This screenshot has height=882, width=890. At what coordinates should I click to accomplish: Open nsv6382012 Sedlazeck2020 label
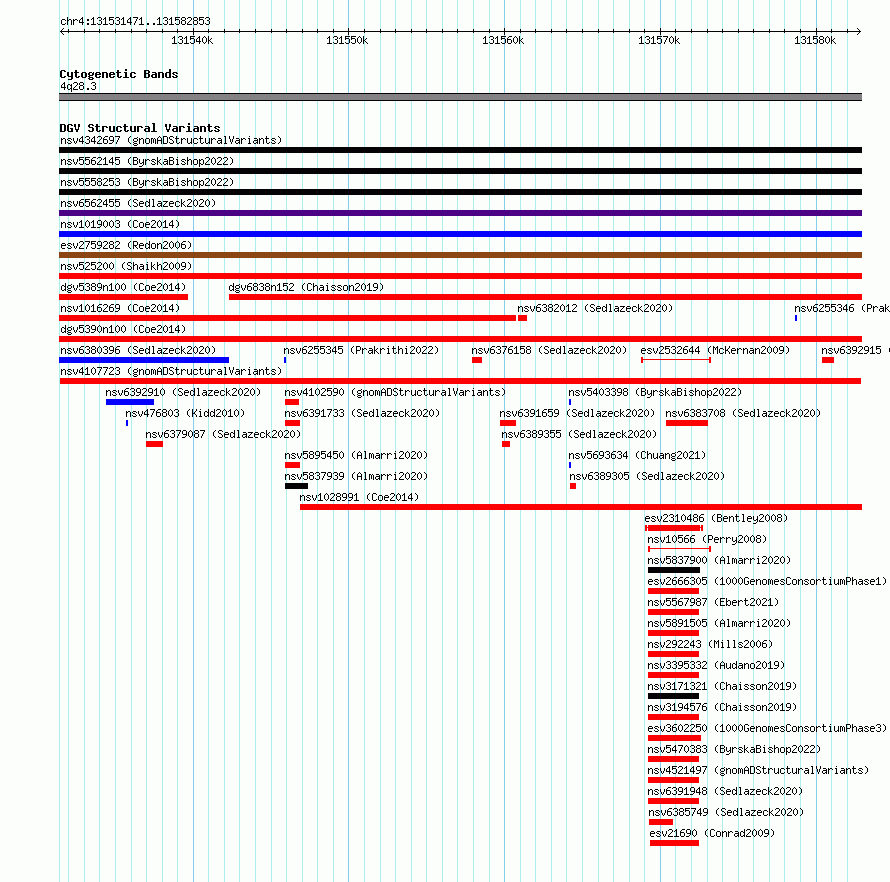tap(595, 308)
